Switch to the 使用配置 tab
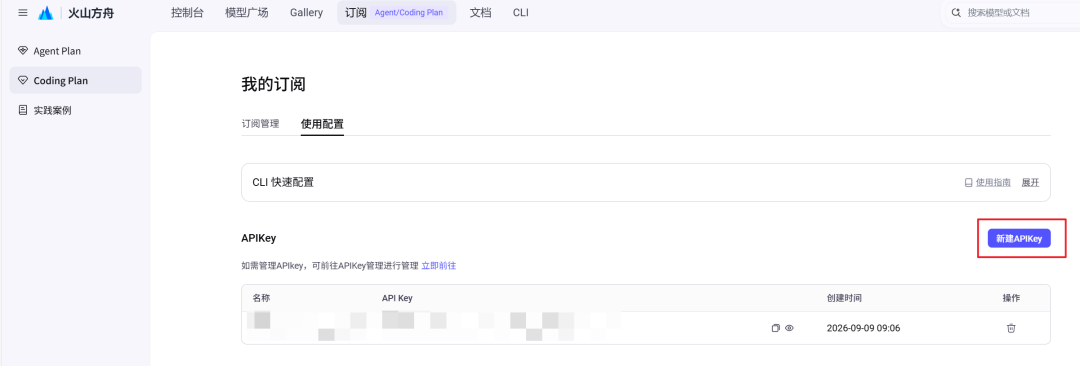The height and width of the screenshot is (366, 1080). 322,124
